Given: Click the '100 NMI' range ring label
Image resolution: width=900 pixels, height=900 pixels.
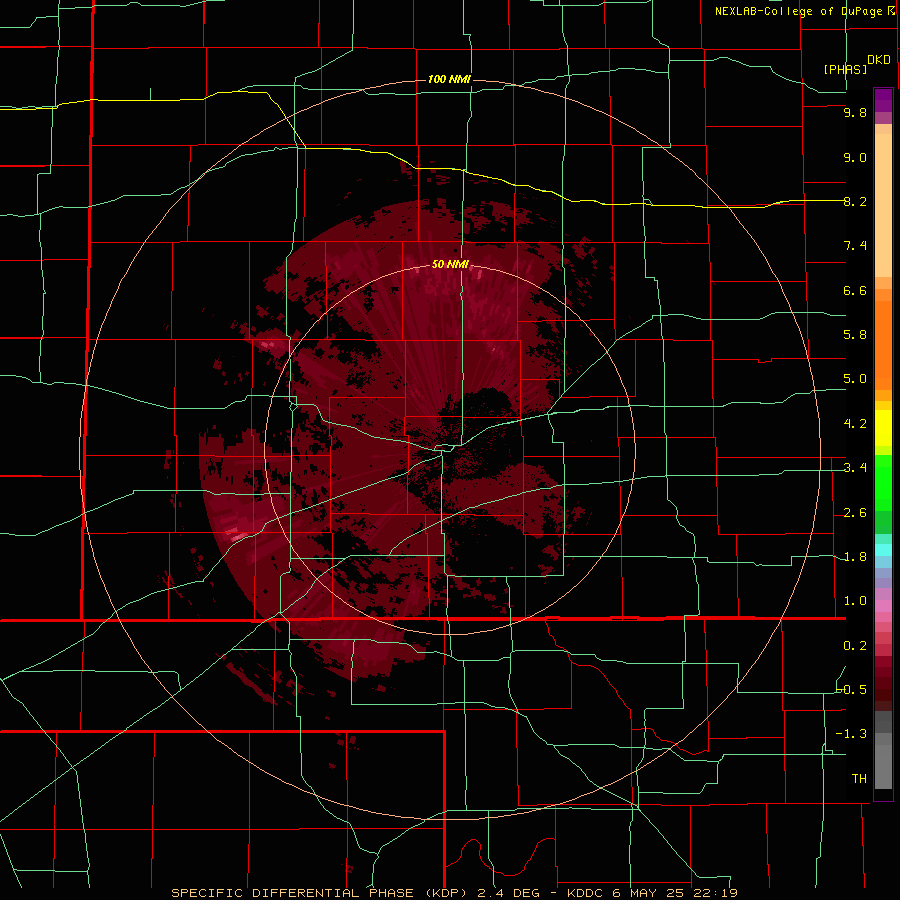Looking at the screenshot, I should tap(449, 79).
